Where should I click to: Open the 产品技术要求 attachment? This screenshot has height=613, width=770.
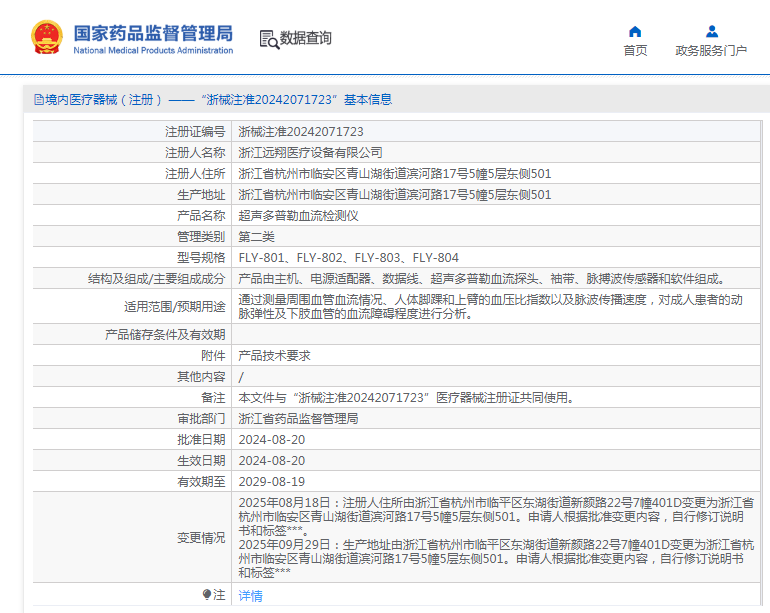[x=274, y=355]
